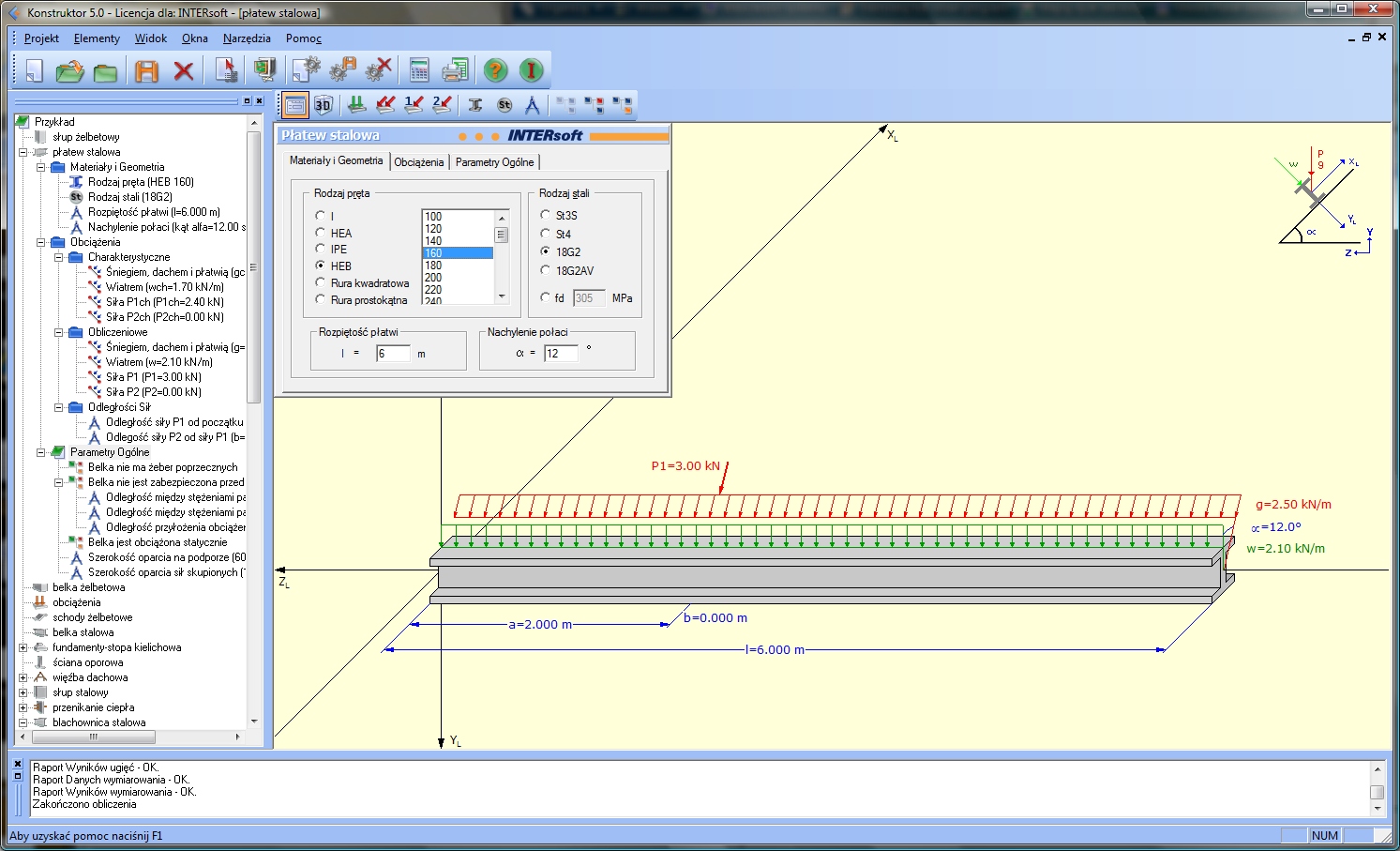This screenshot has width=1400, height=851.
Task: Click the gear with red X icon
Action: 379,70
